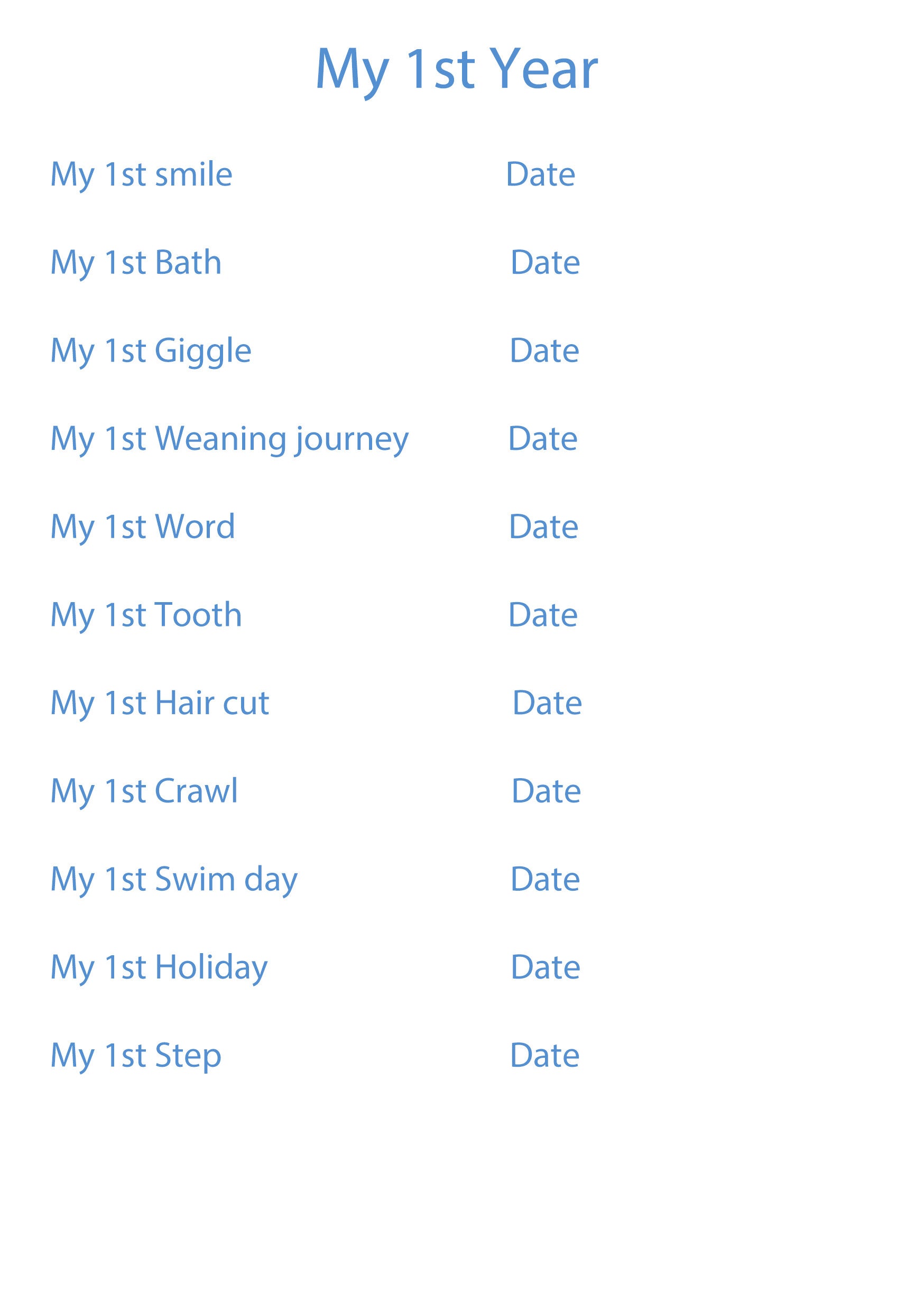Click the Date beside My 1st Hair cut
This screenshot has height=1311, width=924.
(547, 704)
